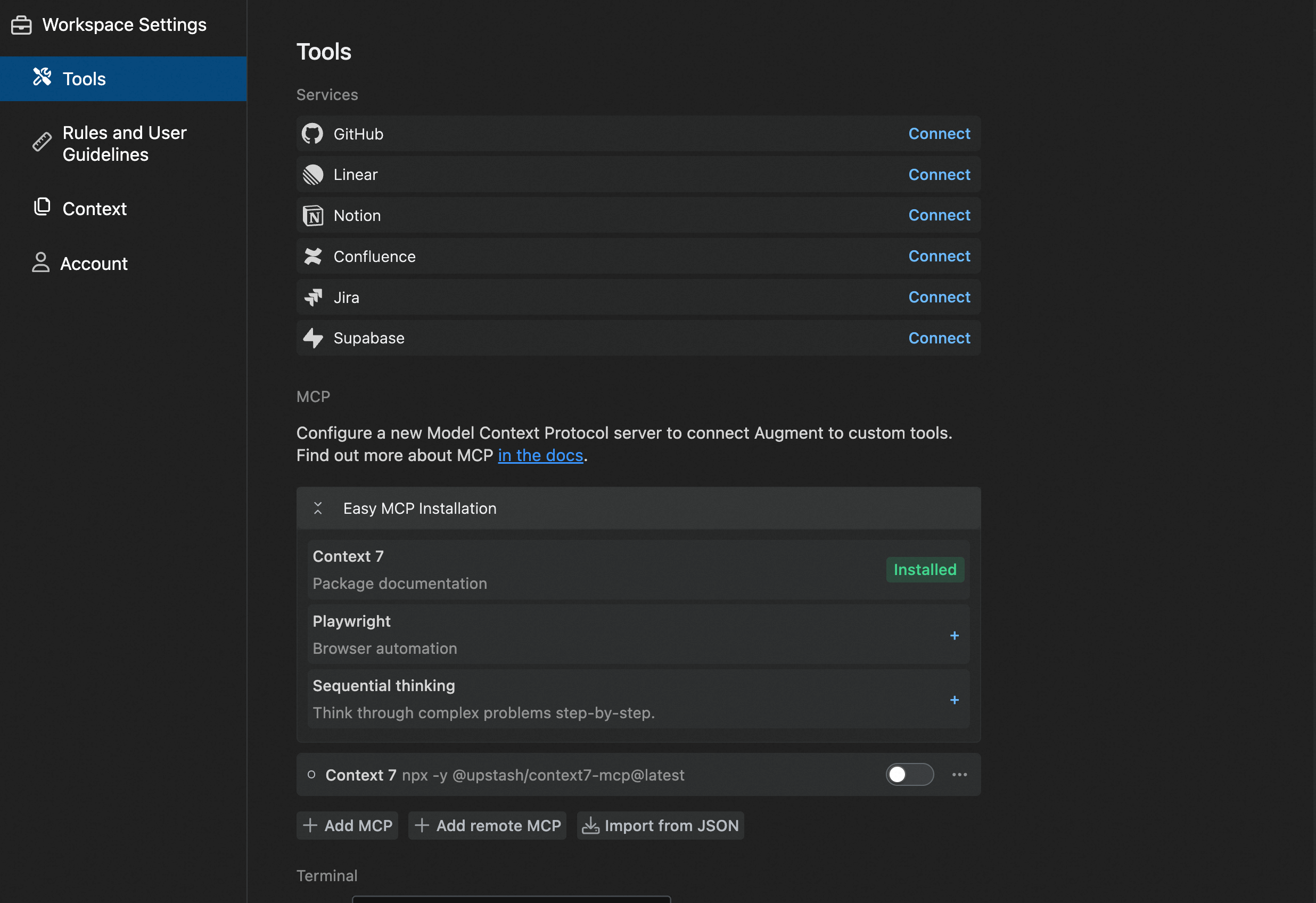1316x903 pixels.
Task: Click the Workspace Settings briefcase icon
Action: 21,26
